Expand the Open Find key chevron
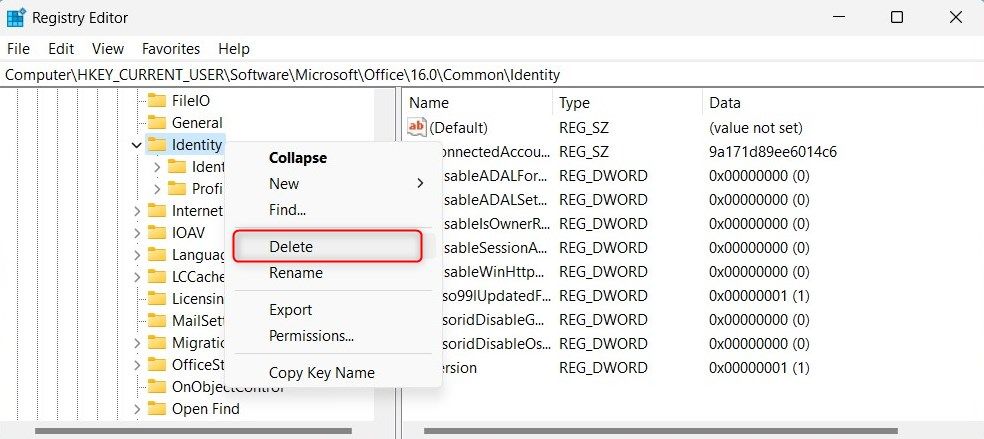This screenshot has width=984, height=439. (x=137, y=408)
